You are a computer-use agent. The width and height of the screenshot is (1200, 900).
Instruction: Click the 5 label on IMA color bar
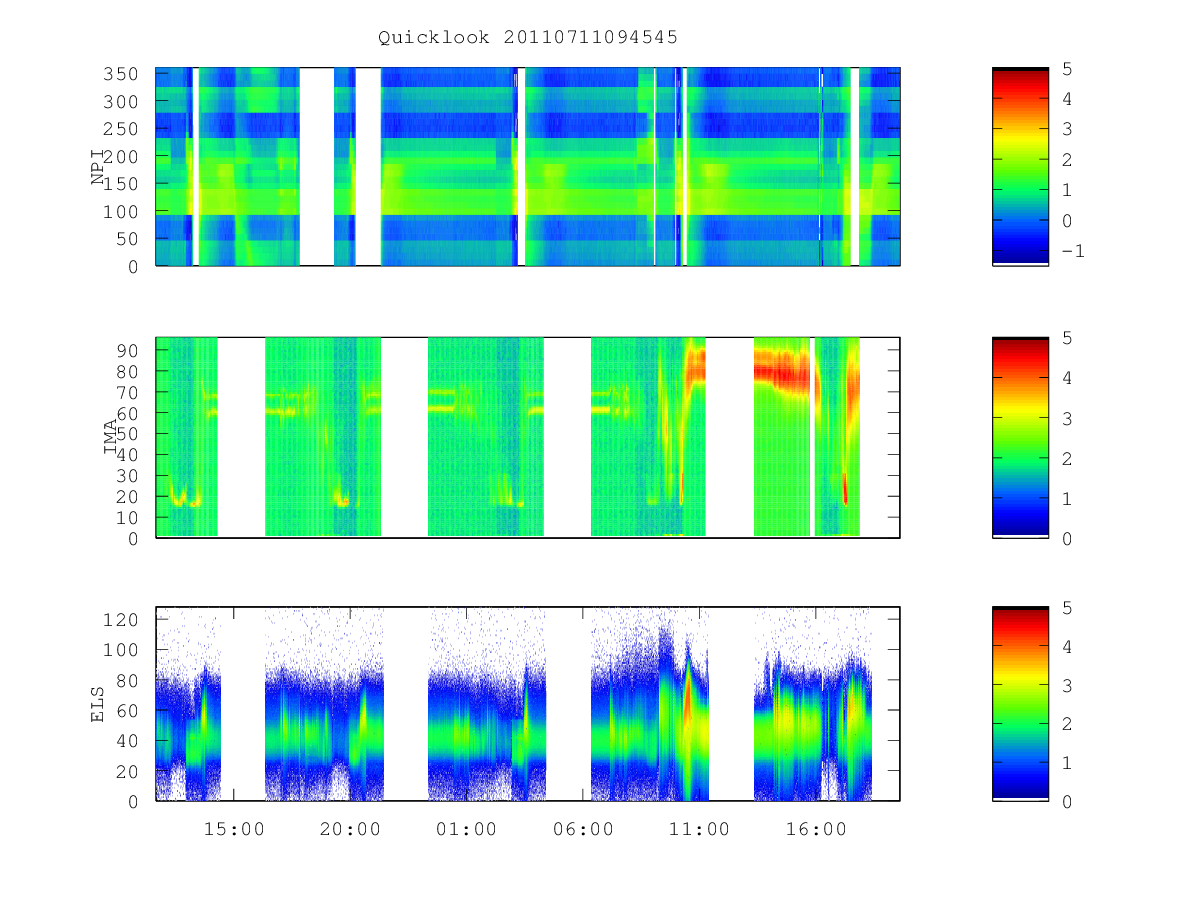tap(1066, 338)
